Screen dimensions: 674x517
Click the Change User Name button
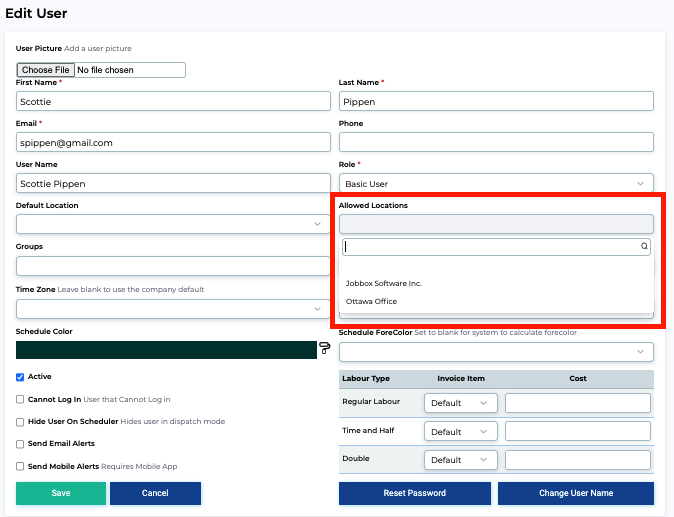576,493
